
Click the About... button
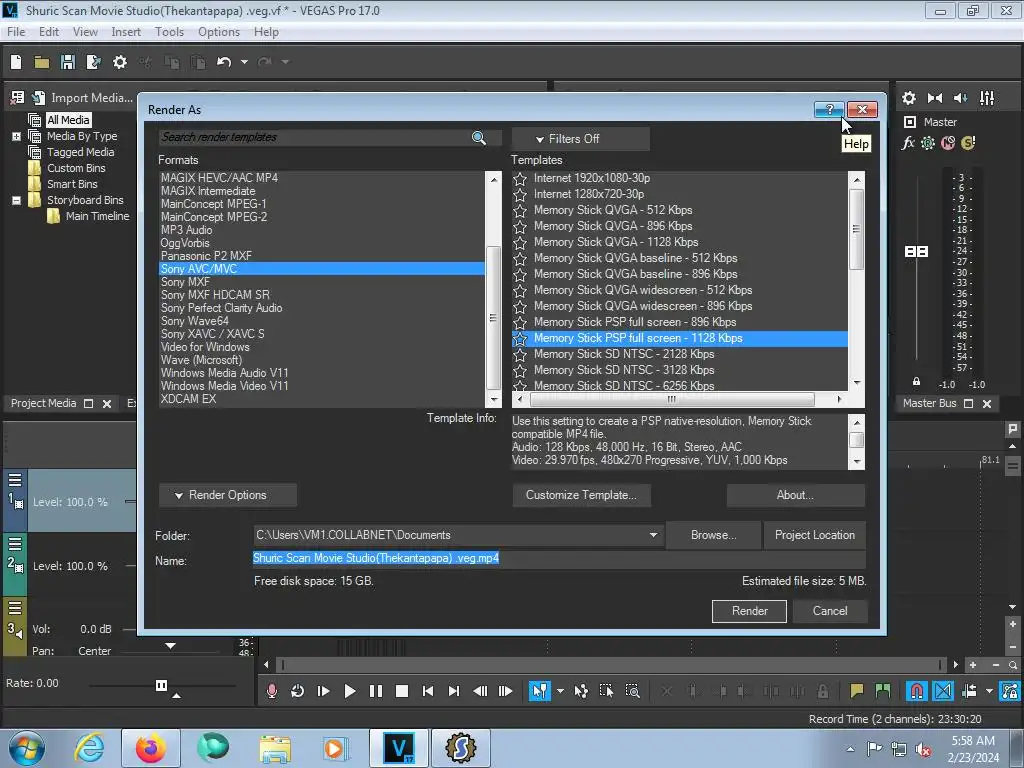[795, 495]
